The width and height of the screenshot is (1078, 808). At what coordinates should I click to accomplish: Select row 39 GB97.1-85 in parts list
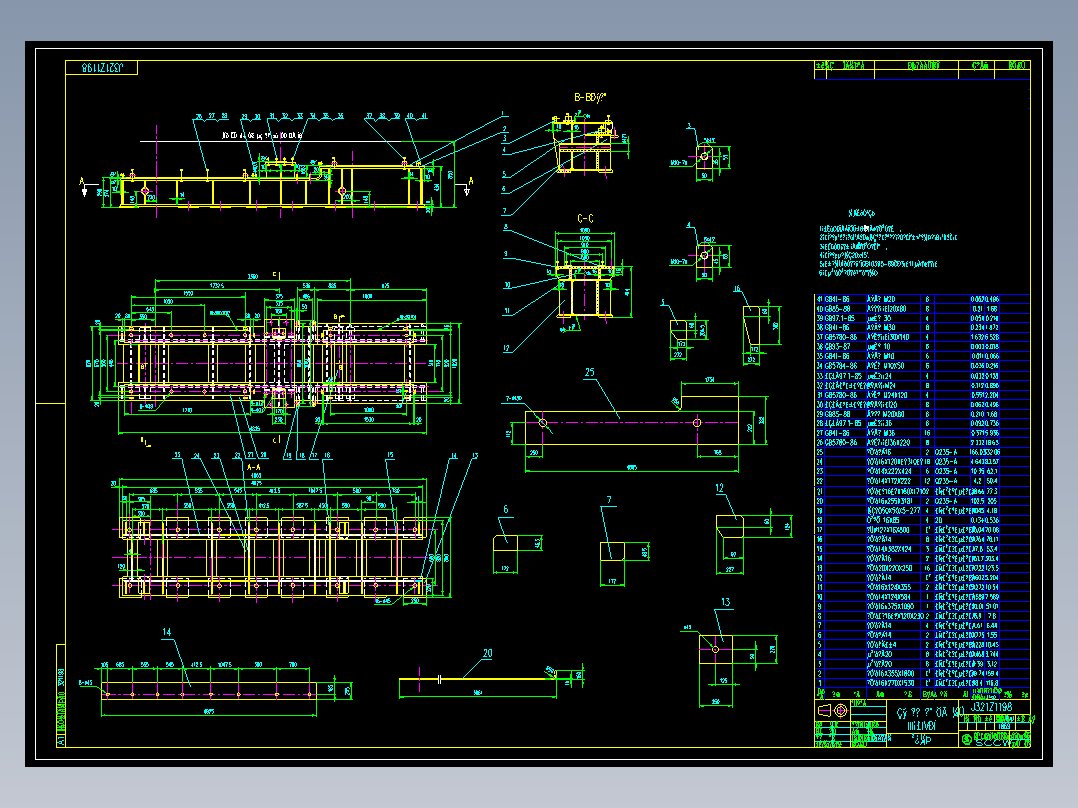[x=922, y=318]
